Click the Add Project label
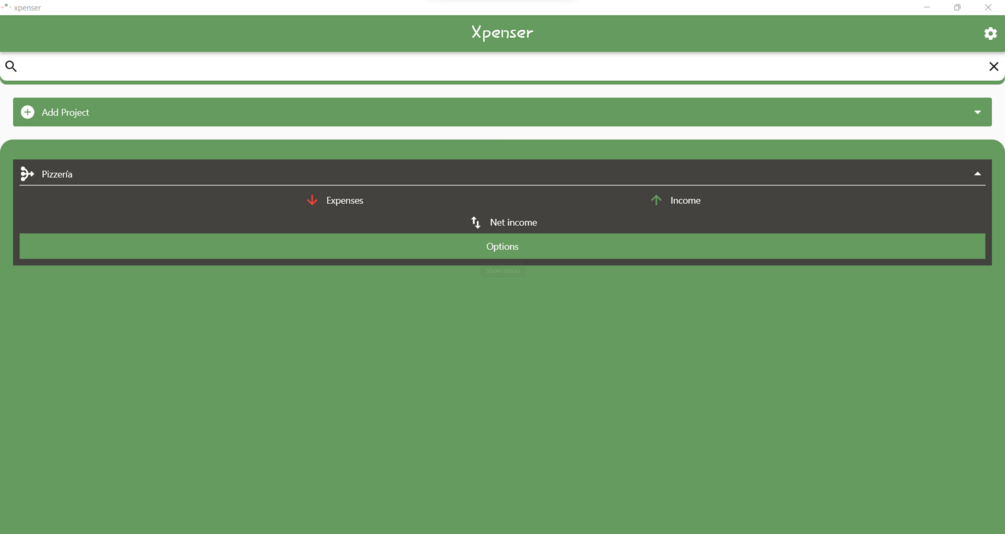1005x534 pixels. point(65,112)
